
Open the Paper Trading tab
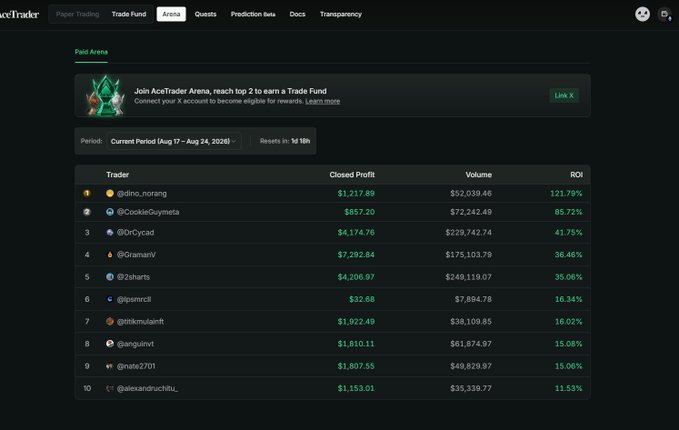(x=78, y=14)
